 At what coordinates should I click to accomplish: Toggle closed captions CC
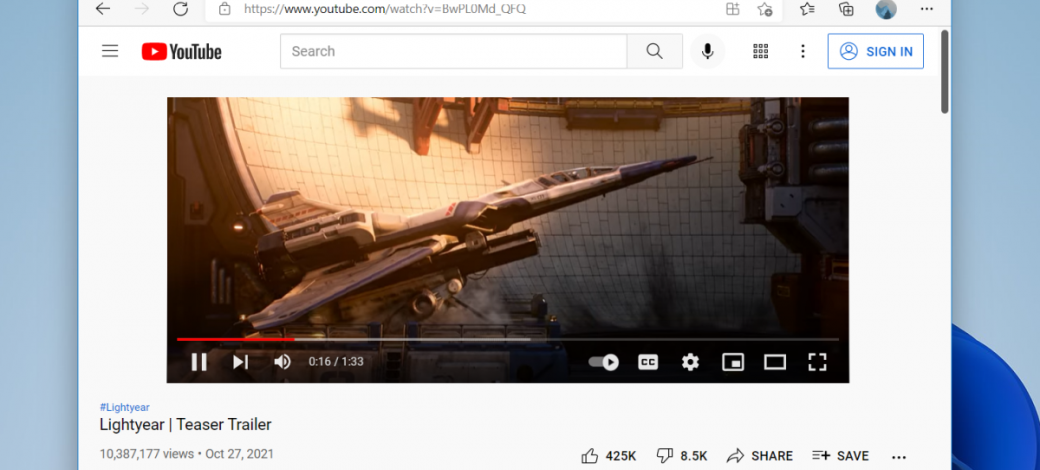click(648, 362)
